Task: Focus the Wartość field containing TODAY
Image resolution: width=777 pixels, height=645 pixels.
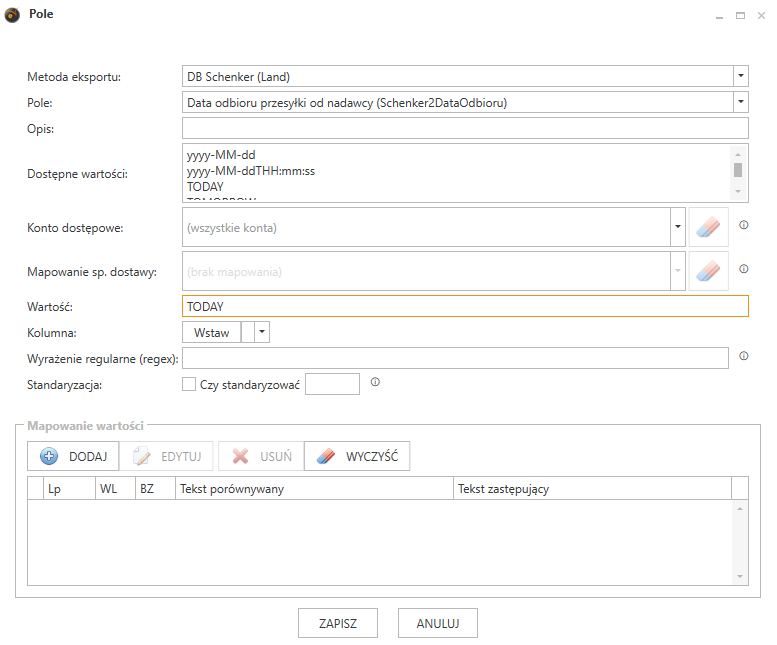Action: 465,306
